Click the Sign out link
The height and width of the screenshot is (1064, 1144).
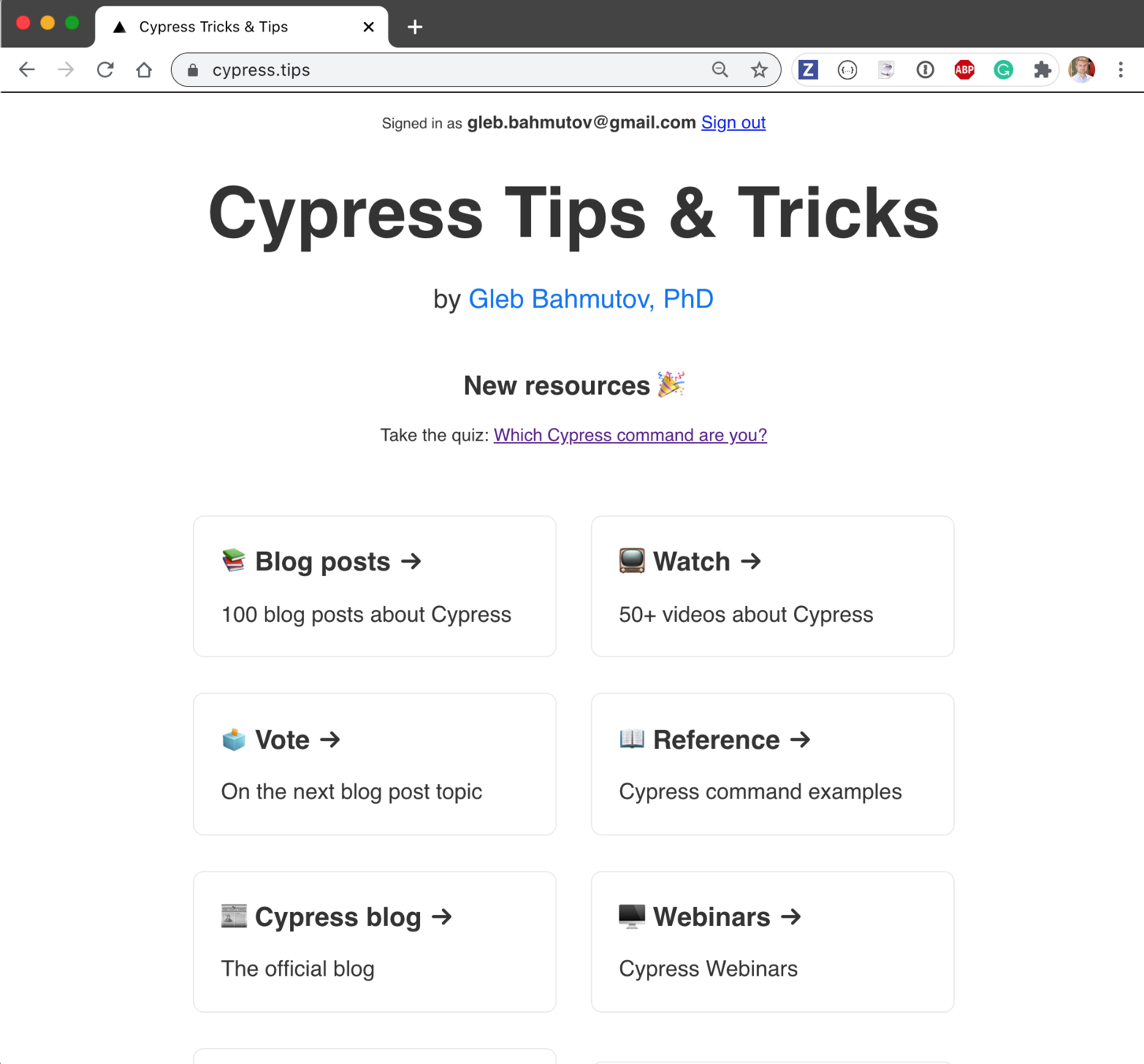734,122
